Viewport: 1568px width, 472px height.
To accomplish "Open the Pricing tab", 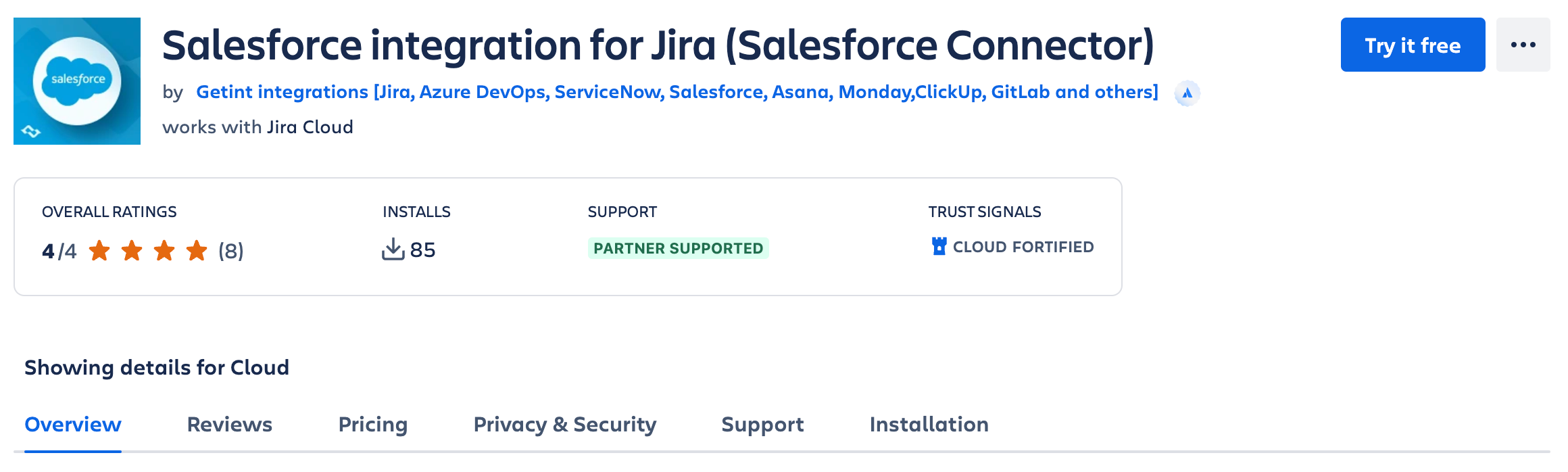I will click(x=373, y=425).
